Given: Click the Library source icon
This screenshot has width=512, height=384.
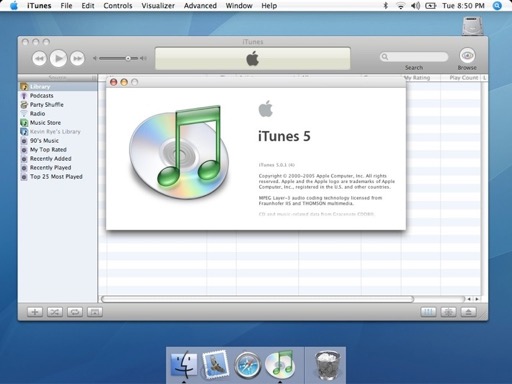Looking at the screenshot, I should [x=24, y=87].
